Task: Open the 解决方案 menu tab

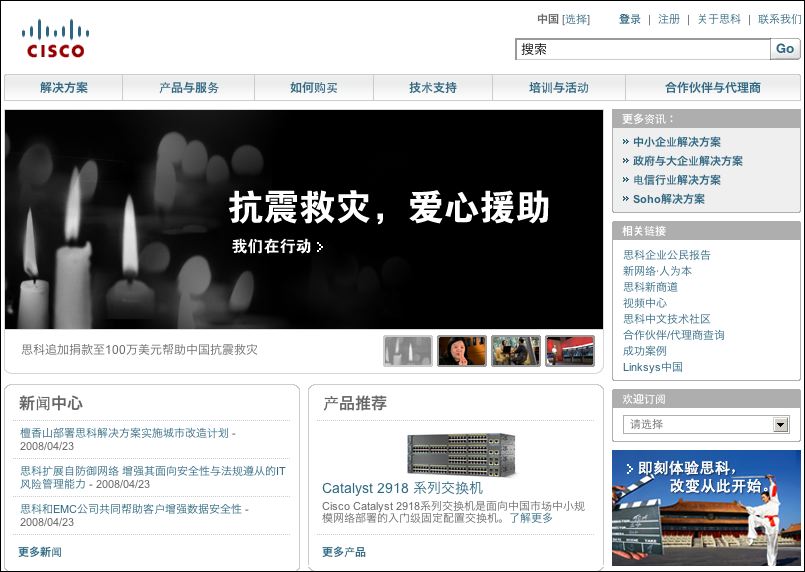Action: 64,88
